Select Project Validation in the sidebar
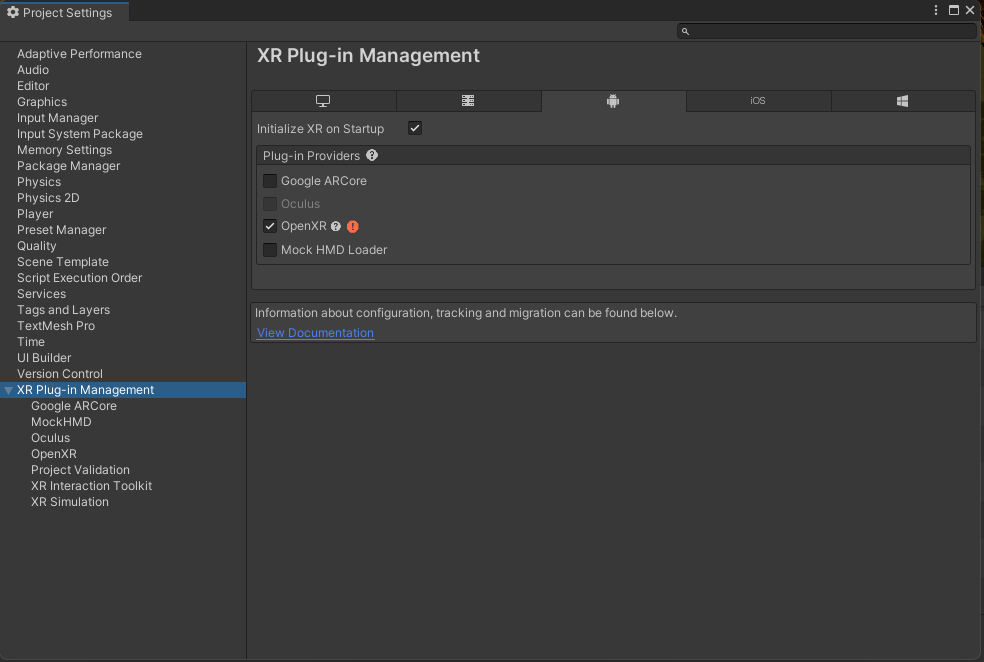 [x=80, y=469]
